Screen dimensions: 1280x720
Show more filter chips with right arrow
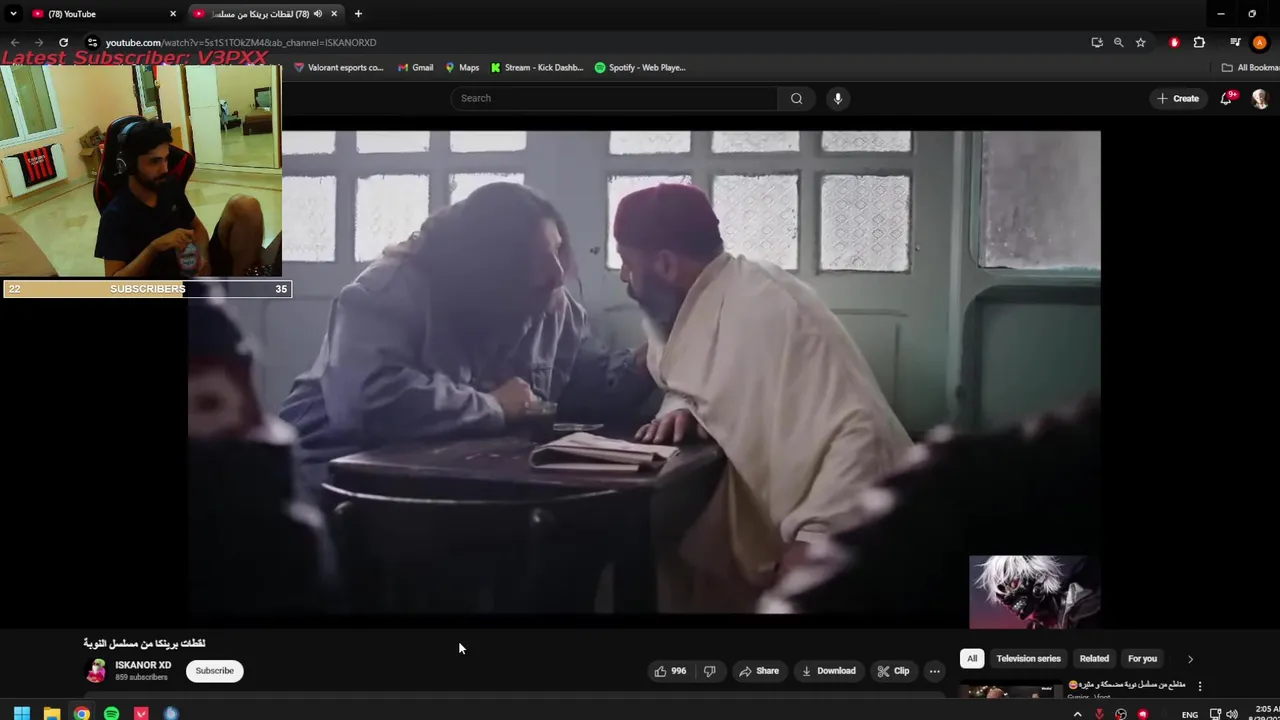(1190, 659)
